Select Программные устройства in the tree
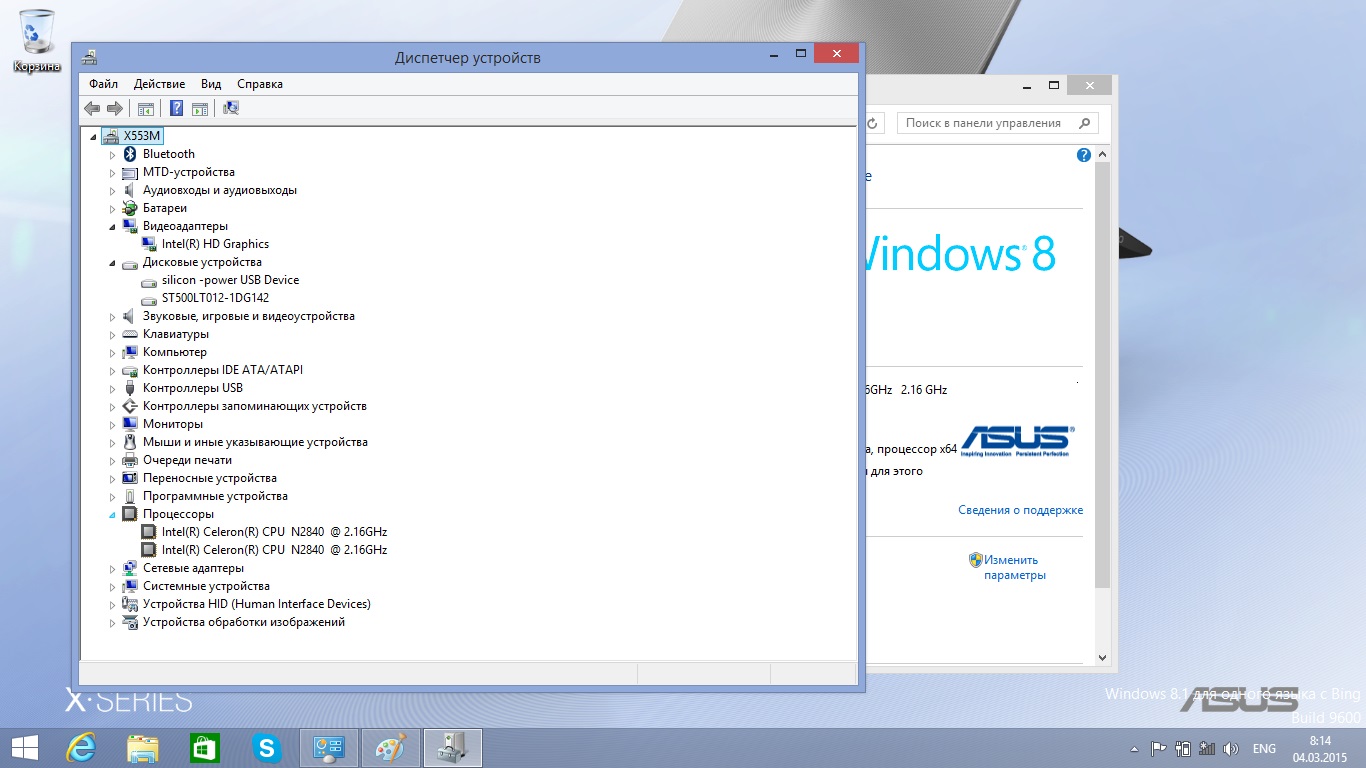Viewport: 1366px width, 768px height. coord(215,496)
